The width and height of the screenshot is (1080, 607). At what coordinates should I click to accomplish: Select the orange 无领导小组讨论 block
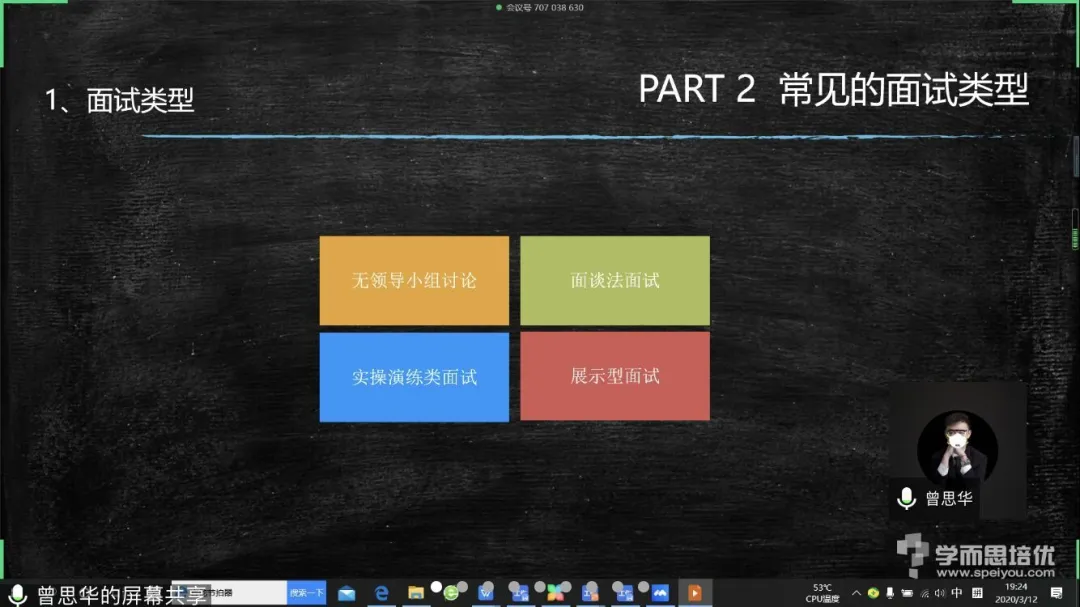414,281
